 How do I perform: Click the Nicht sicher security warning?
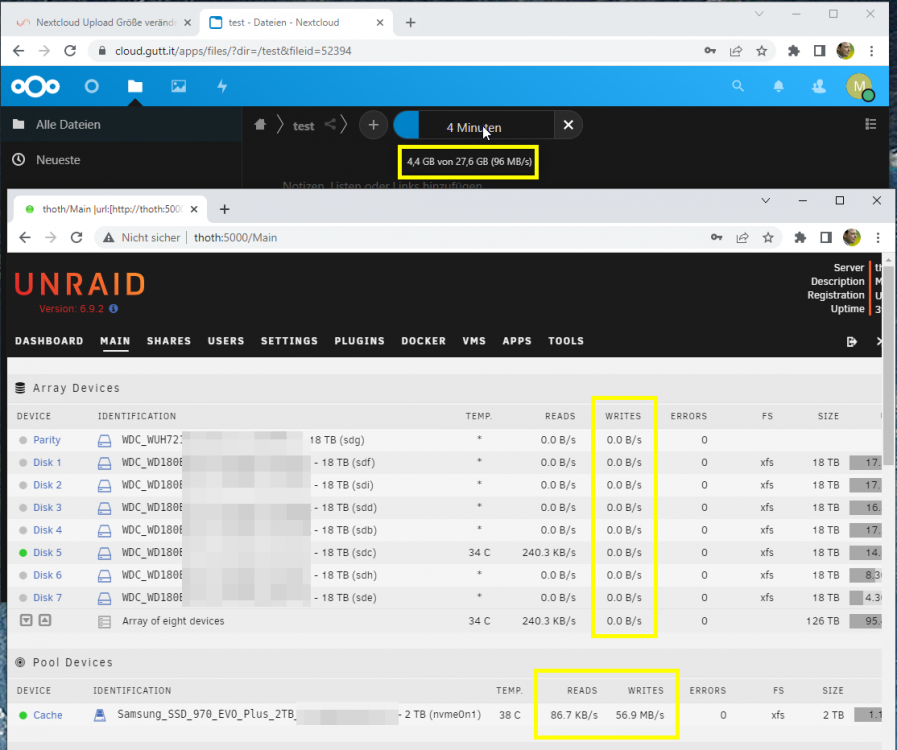tap(141, 237)
